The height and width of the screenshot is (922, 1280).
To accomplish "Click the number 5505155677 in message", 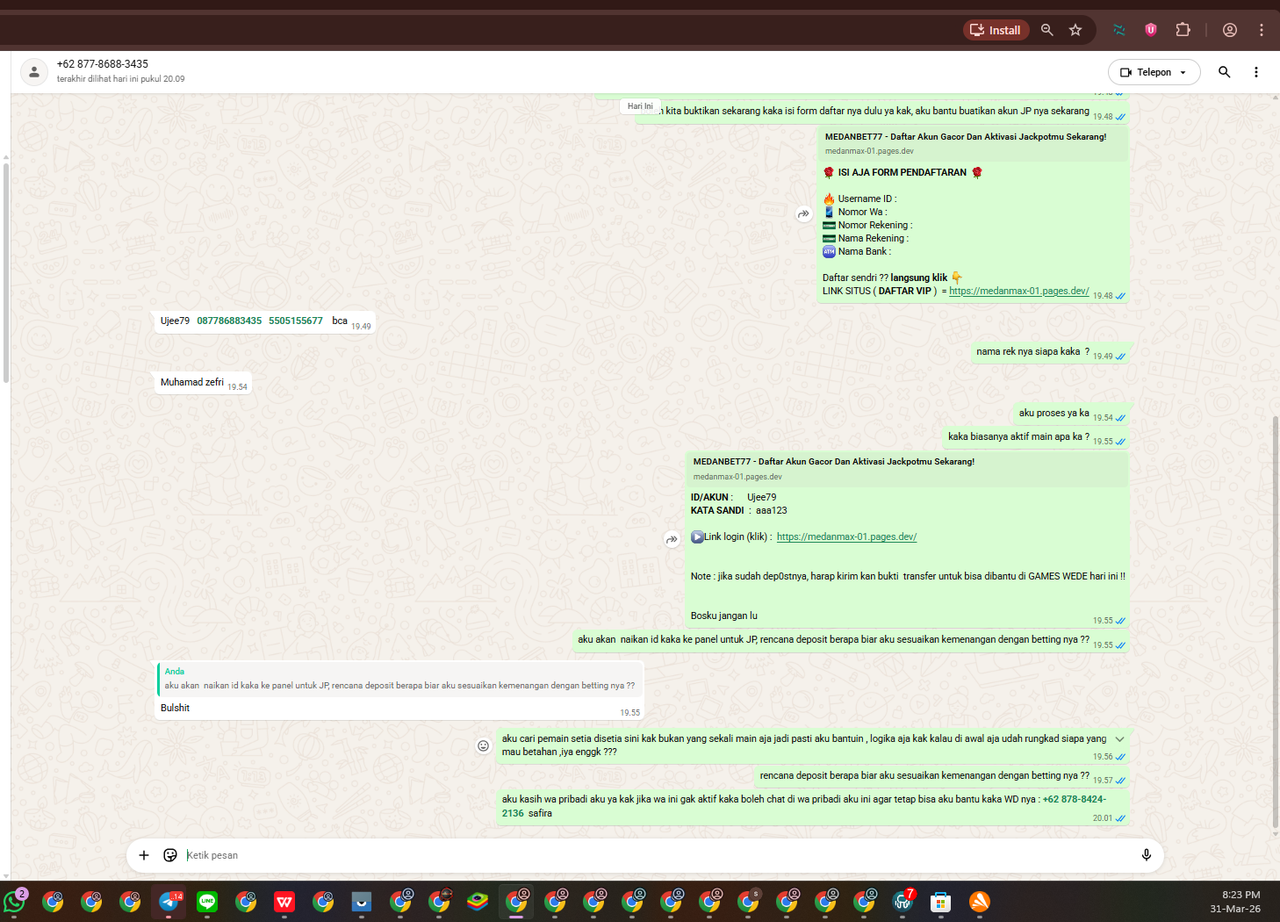I will coord(296,321).
